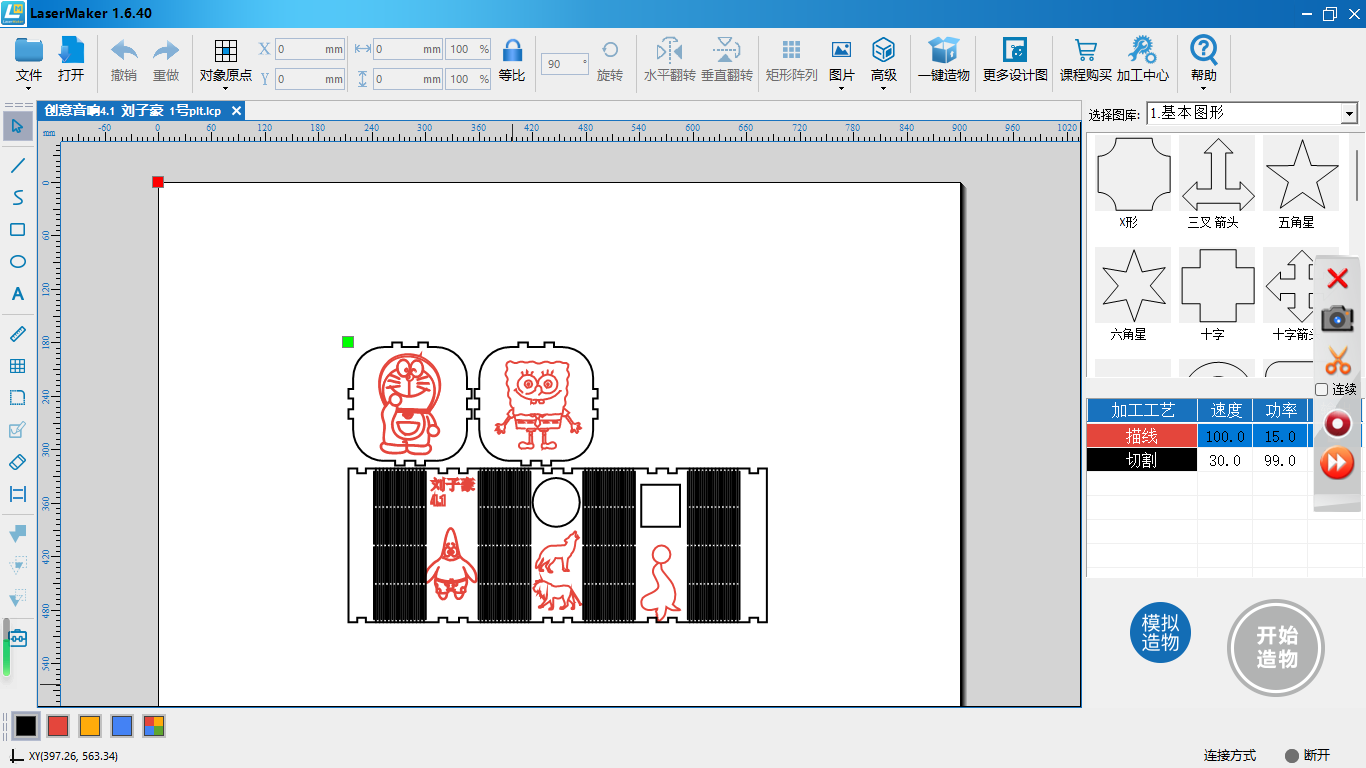
Task: Click the Y position input field
Action: point(310,78)
